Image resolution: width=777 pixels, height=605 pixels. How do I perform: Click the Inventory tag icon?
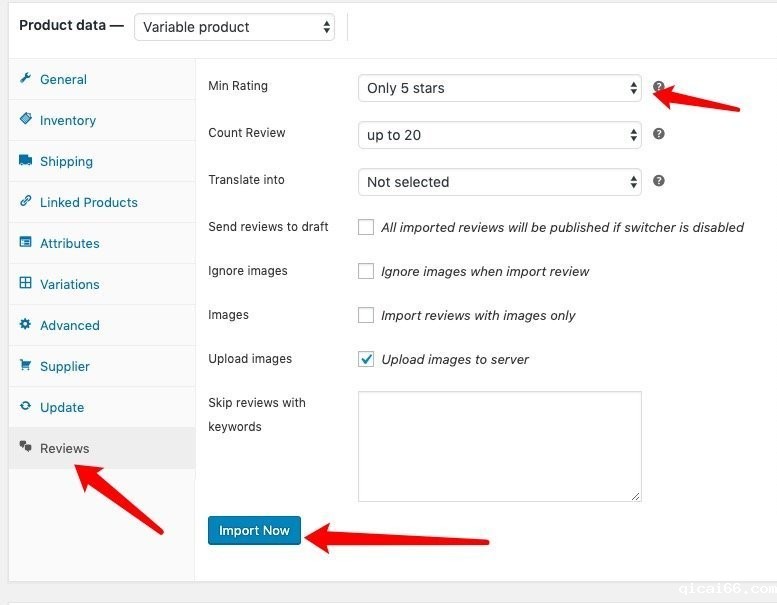pos(26,120)
